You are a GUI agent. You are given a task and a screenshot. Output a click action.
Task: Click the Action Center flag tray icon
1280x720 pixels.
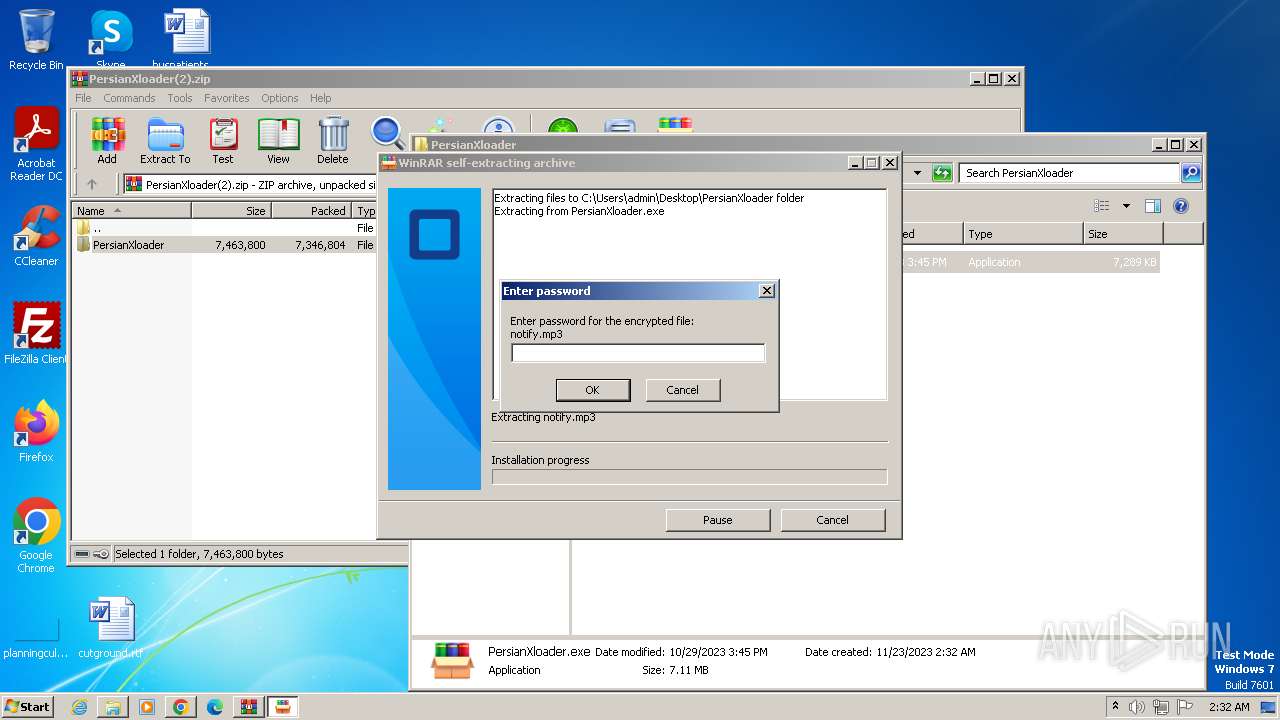[x=1185, y=707]
